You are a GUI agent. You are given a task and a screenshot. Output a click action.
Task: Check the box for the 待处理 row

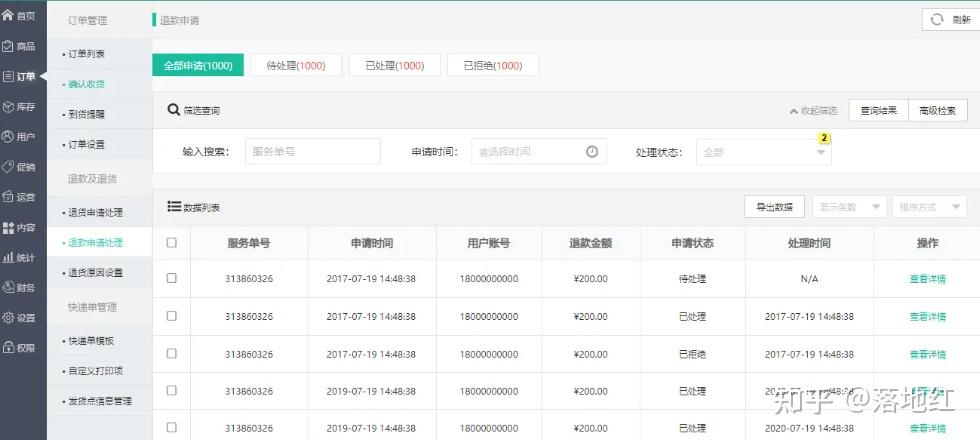[171, 278]
